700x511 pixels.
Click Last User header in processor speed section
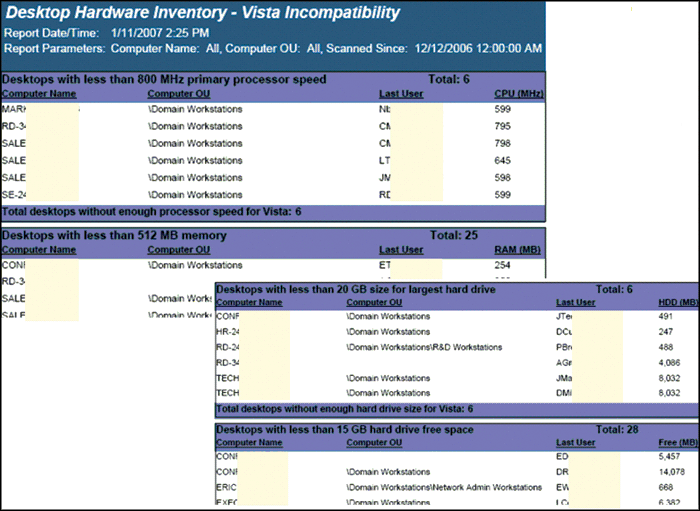click(401, 94)
